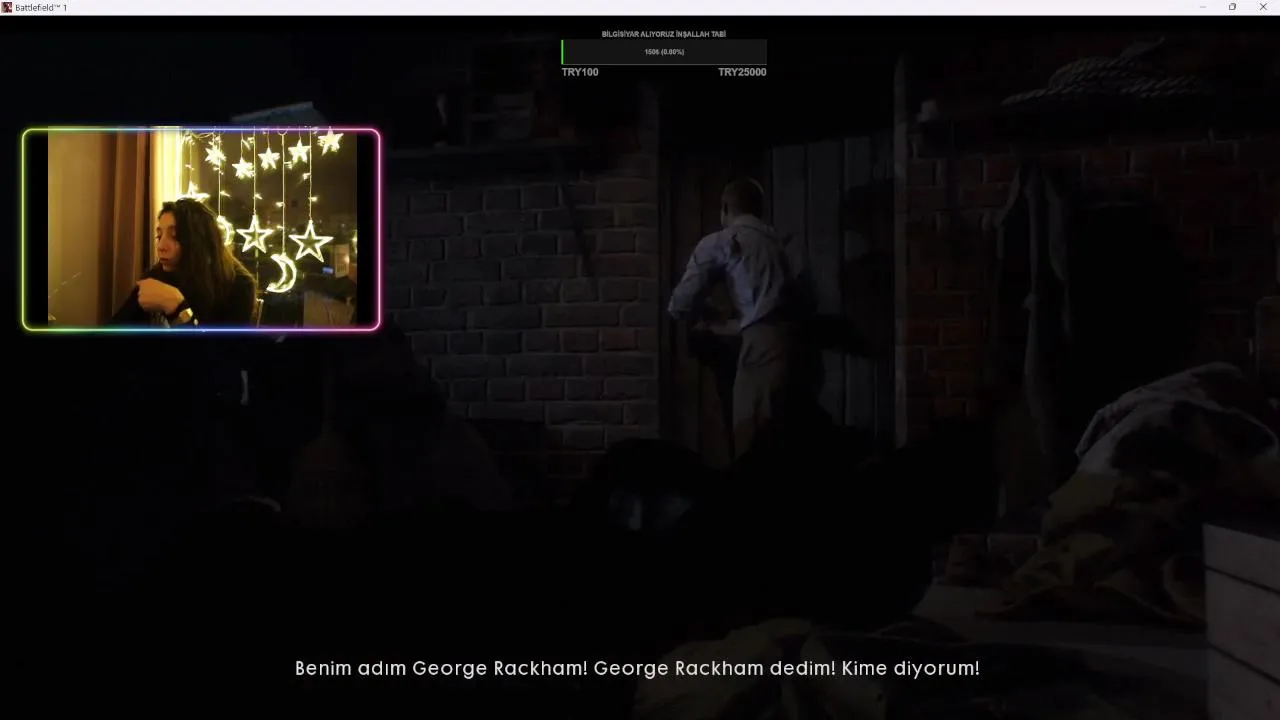Viewport: 1280px width, 720px height.
Task: Click the goal title 'BİLGİSAYAR ALIYORUZ İNŞALLAH TABİ'
Action: click(664, 34)
